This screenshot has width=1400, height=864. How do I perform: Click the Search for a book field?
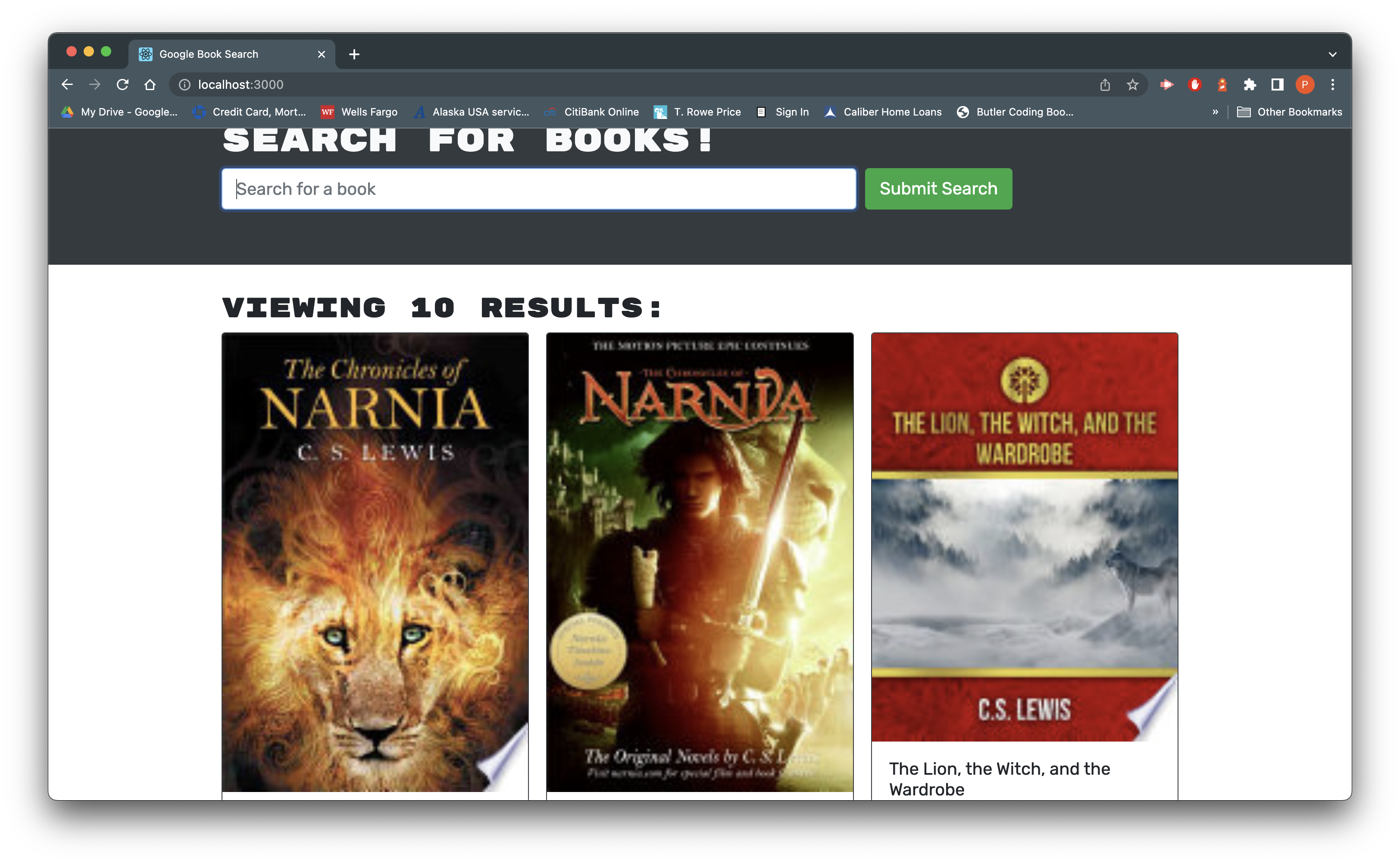[x=539, y=188]
